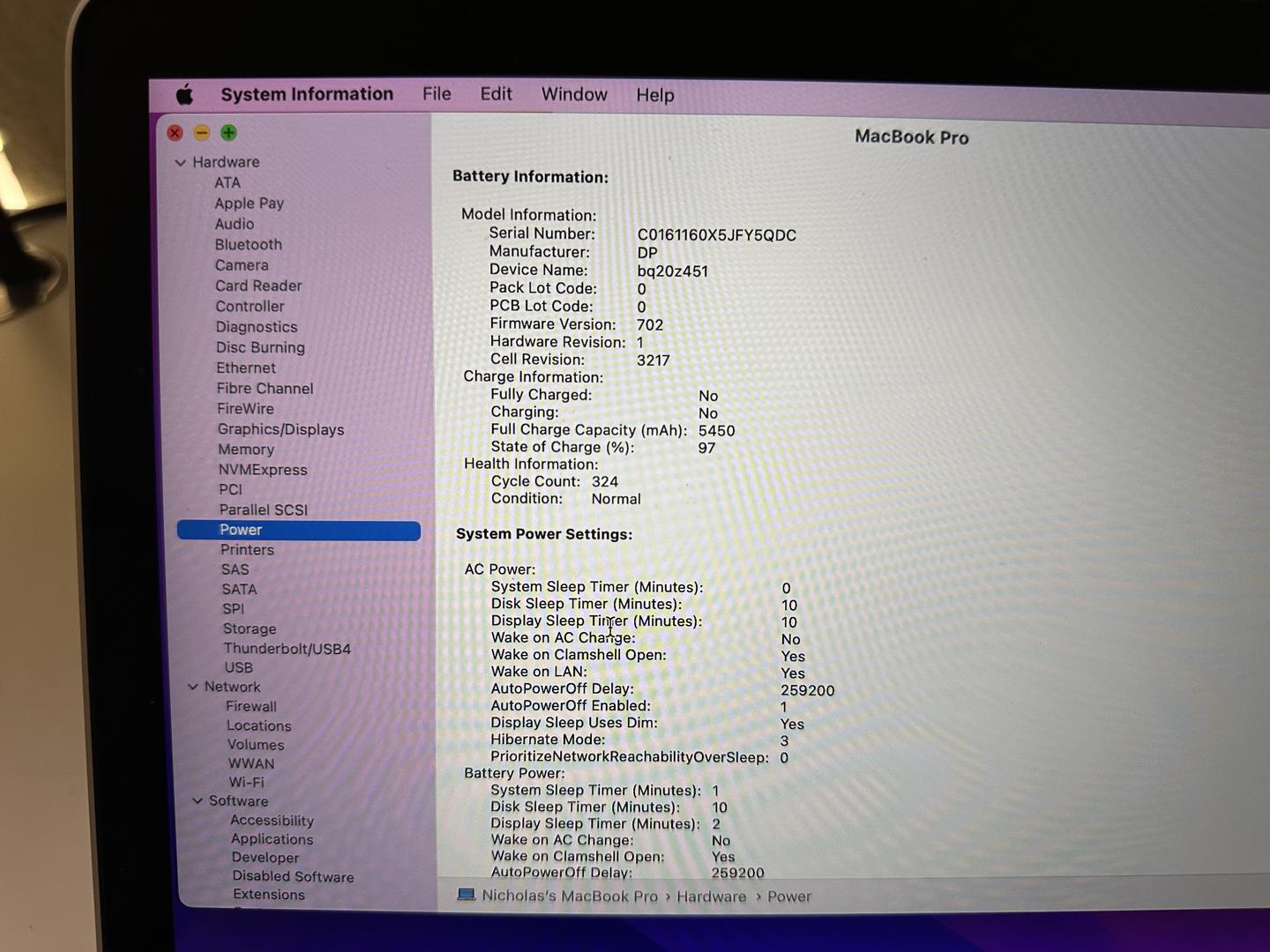The height and width of the screenshot is (952, 1270).
Task: Click the MacBook Pro window title
Action: click(911, 137)
